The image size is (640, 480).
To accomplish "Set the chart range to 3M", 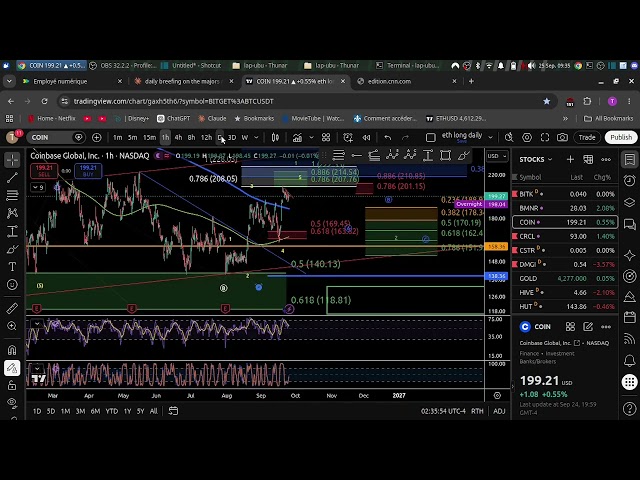I will coord(80,411).
